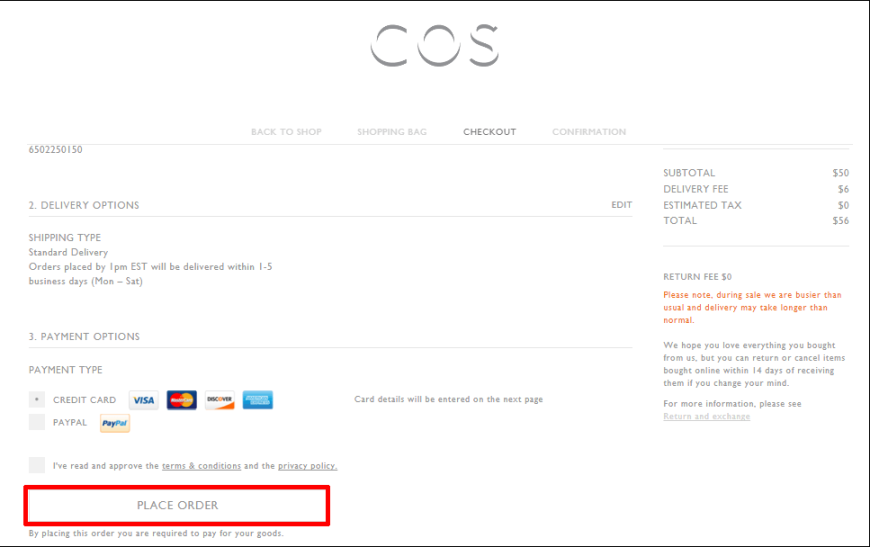
Task: Select PayPal payment radio button
Action: 37,422
